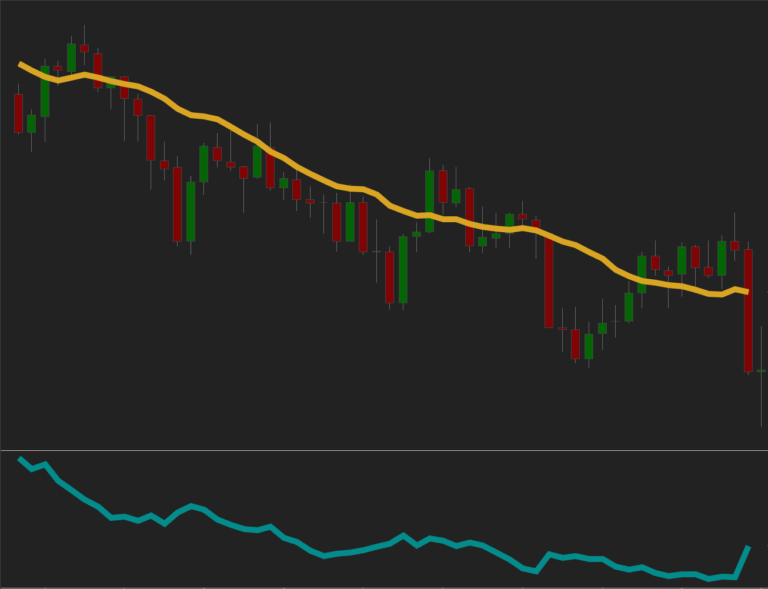Click the teal indicator's lowest point
768x589 pixels.
[711, 578]
